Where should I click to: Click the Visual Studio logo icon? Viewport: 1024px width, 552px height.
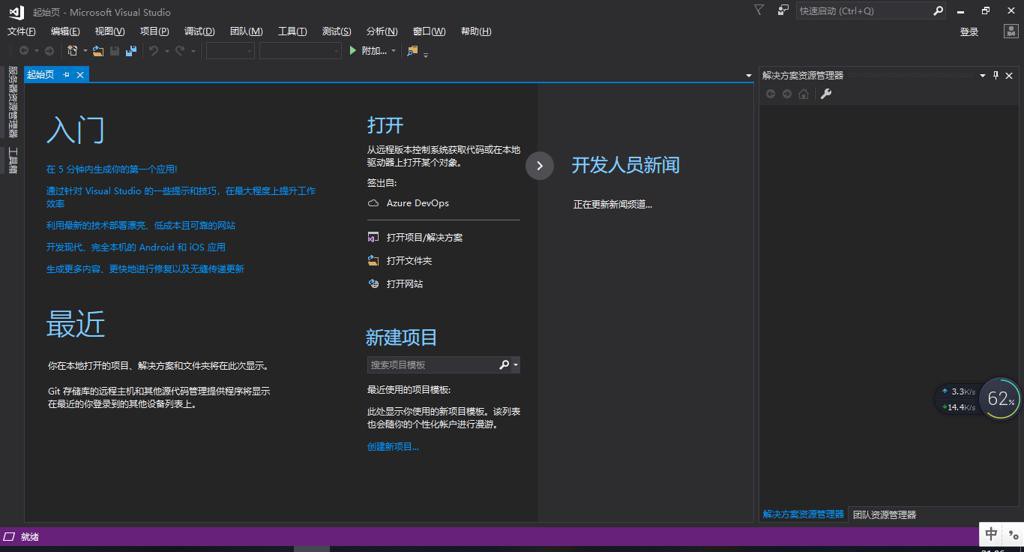(16, 12)
